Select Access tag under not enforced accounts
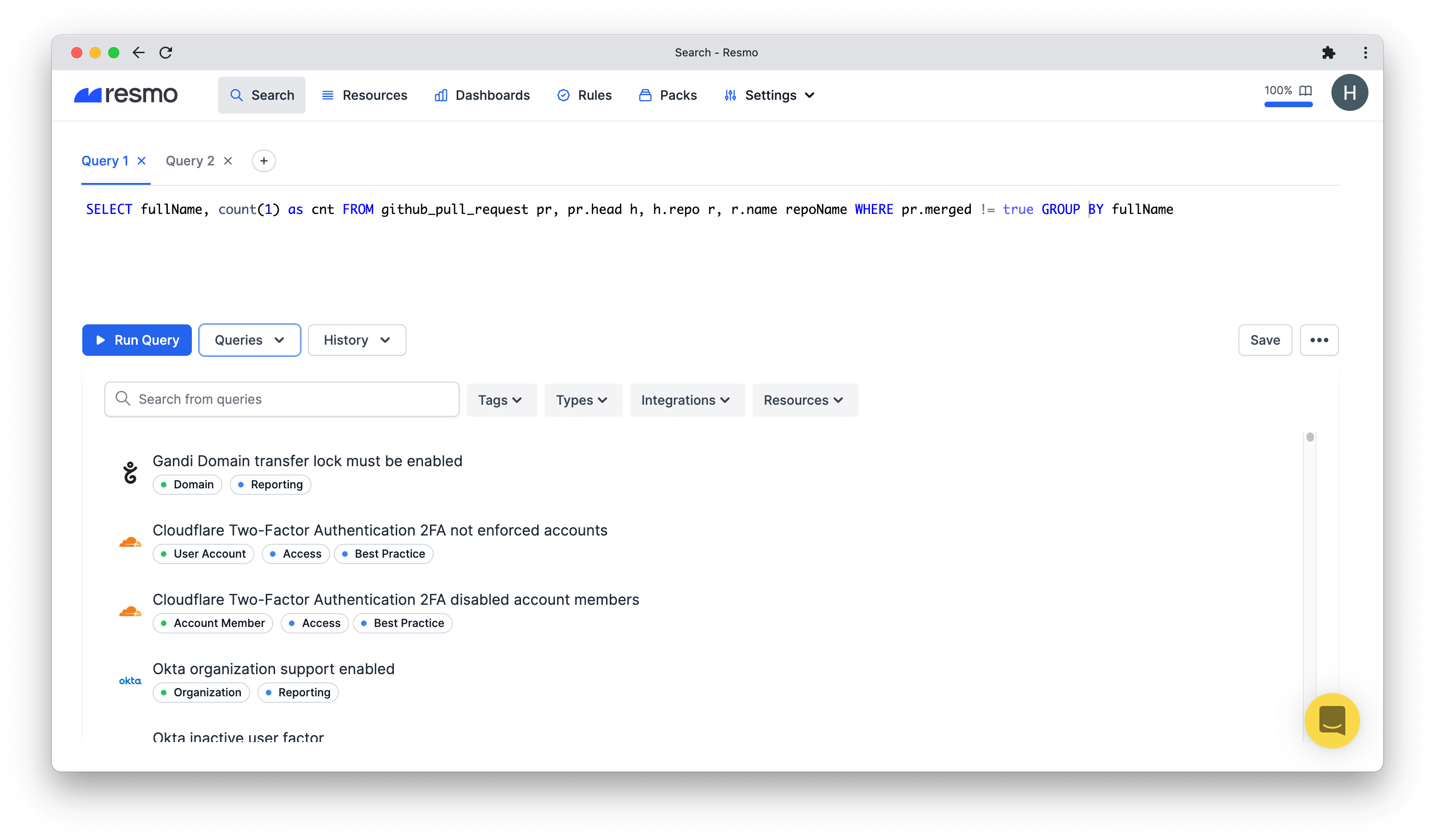This screenshot has height=840, width=1435. tap(295, 554)
